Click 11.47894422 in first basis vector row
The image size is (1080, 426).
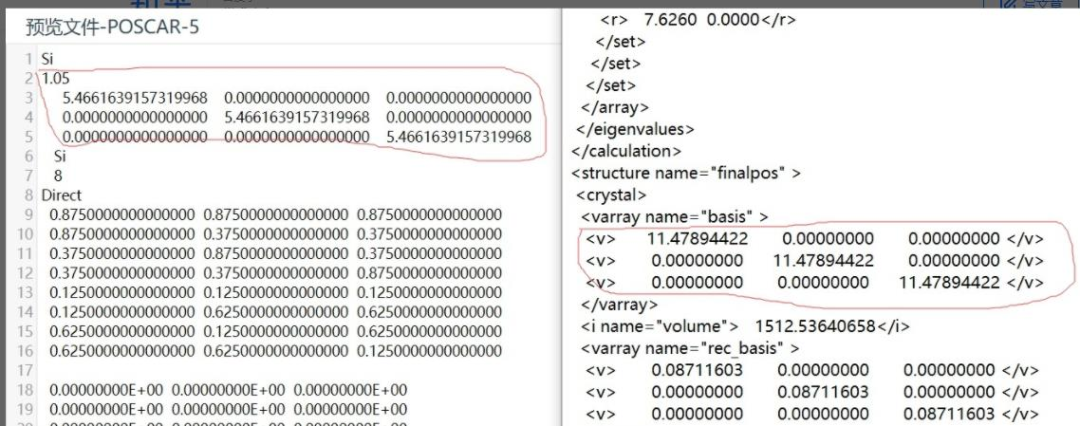click(x=697, y=239)
